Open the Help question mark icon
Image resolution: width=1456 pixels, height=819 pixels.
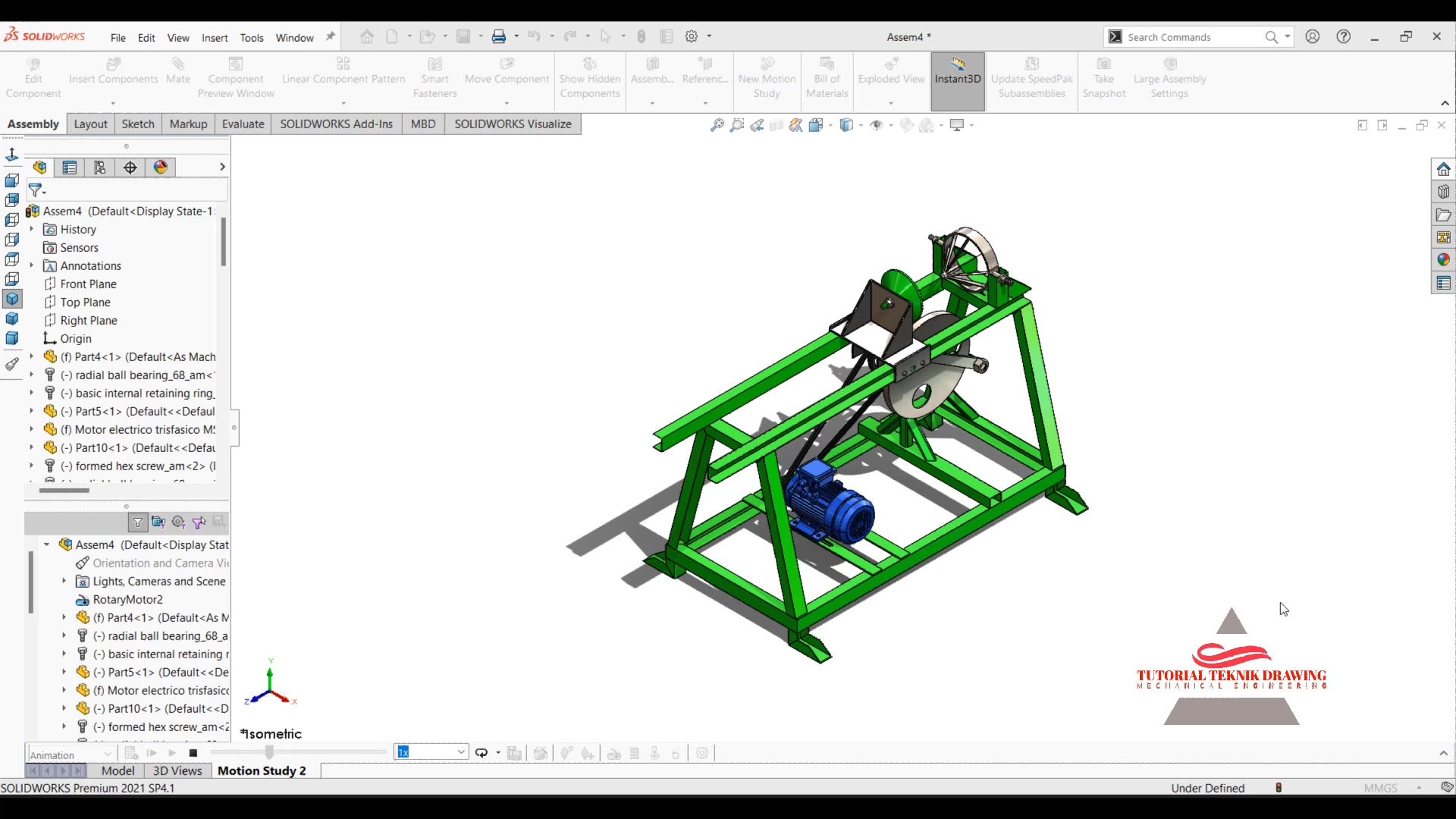[1344, 36]
